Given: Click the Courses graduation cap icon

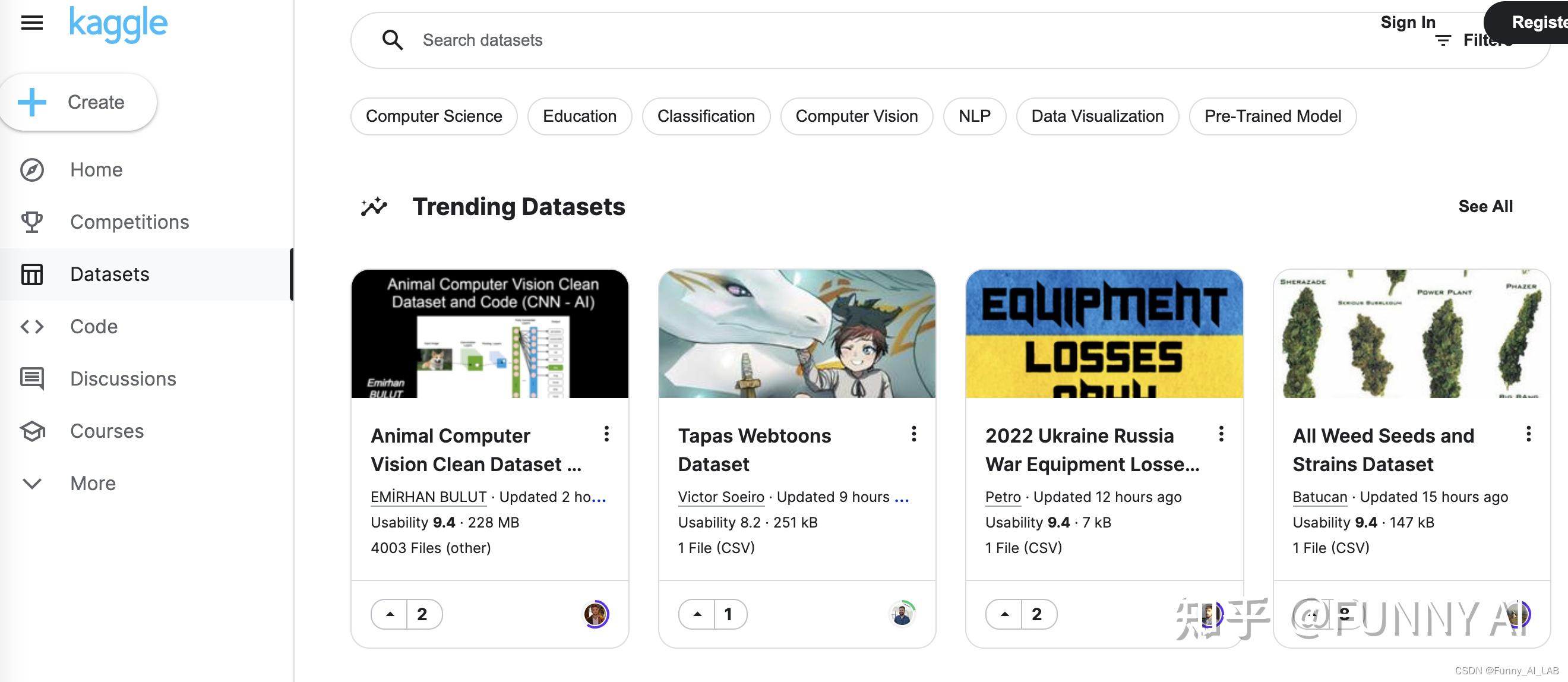Looking at the screenshot, I should [x=31, y=431].
